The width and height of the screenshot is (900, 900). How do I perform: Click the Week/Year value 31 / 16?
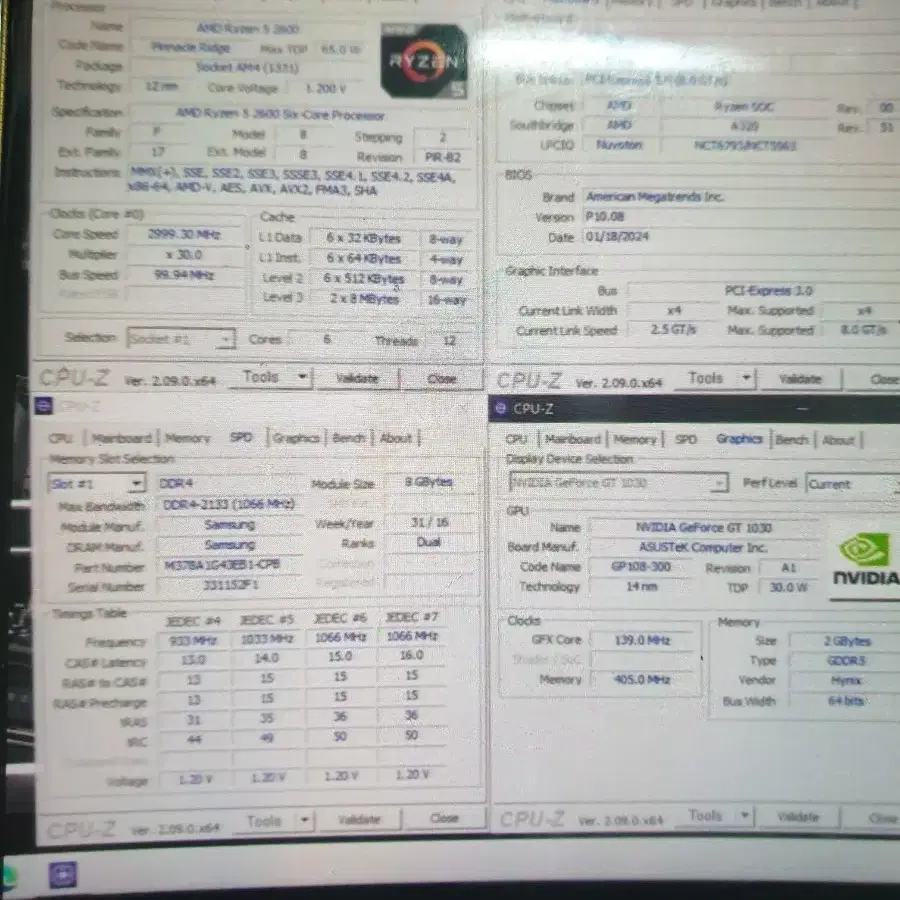430,522
